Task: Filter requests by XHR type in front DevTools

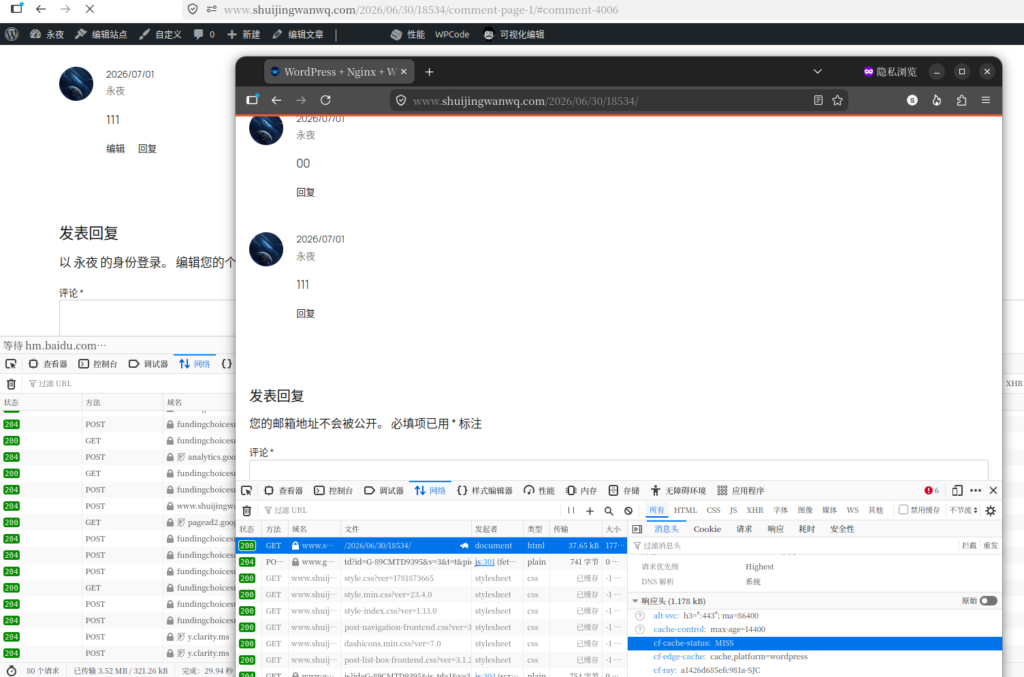Action: pos(755,511)
